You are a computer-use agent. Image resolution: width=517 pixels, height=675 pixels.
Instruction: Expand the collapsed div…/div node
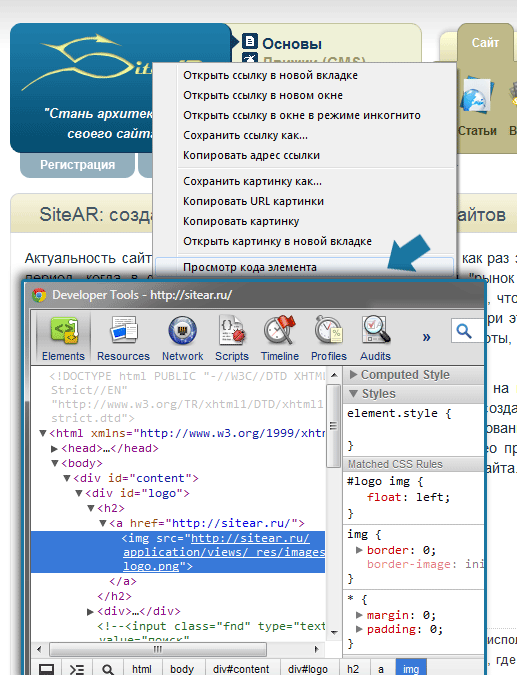[x=90, y=611]
